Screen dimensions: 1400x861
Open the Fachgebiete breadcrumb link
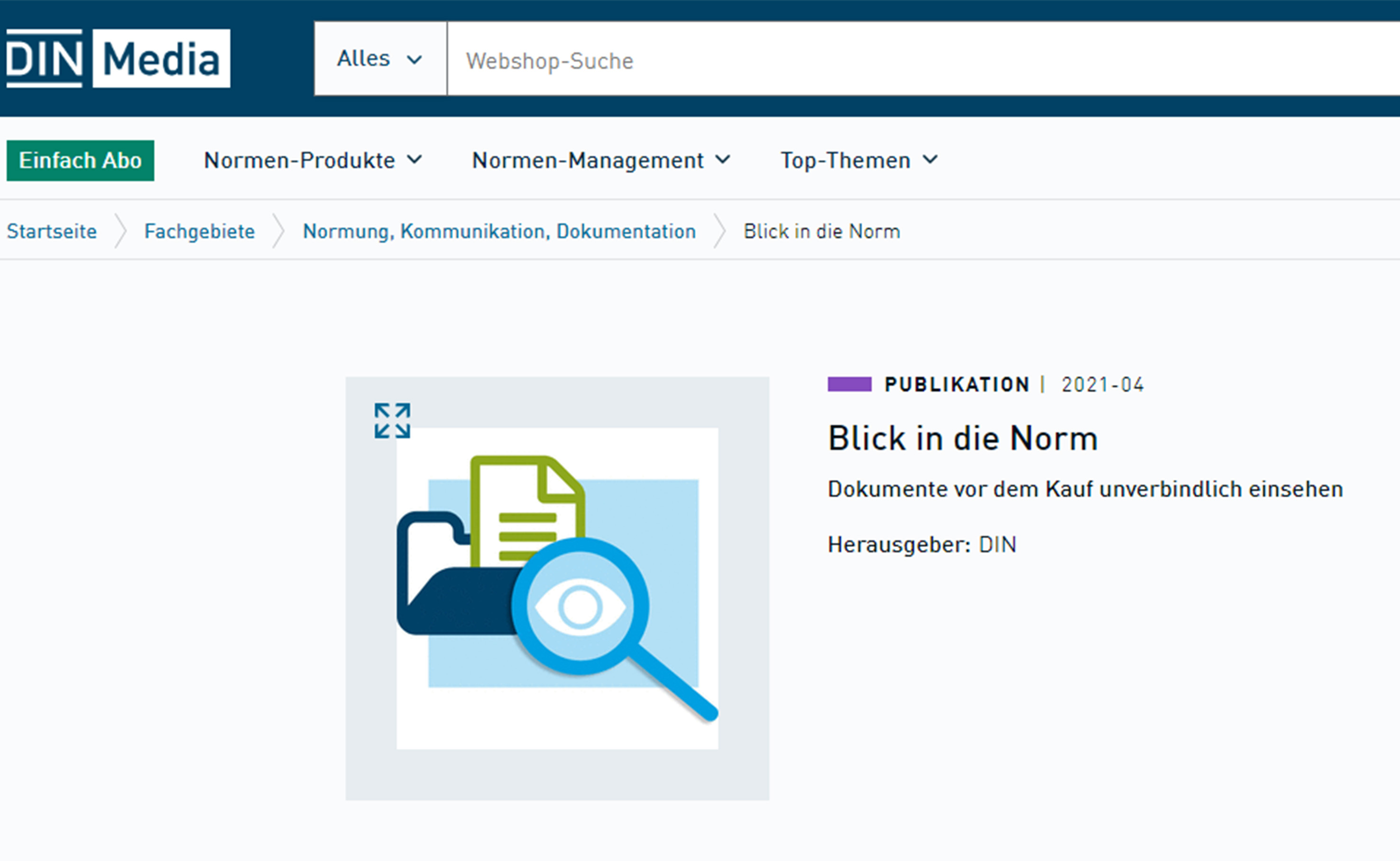(x=199, y=231)
